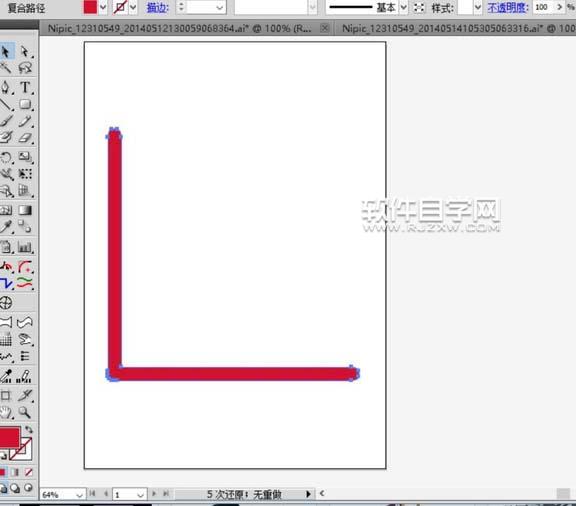The image size is (576, 506).
Task: Pick the Type tool
Action: point(25,87)
